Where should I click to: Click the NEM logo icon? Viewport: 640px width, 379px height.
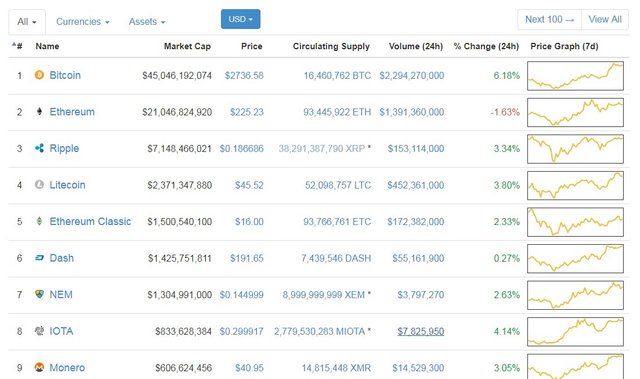pyautogui.click(x=39, y=294)
